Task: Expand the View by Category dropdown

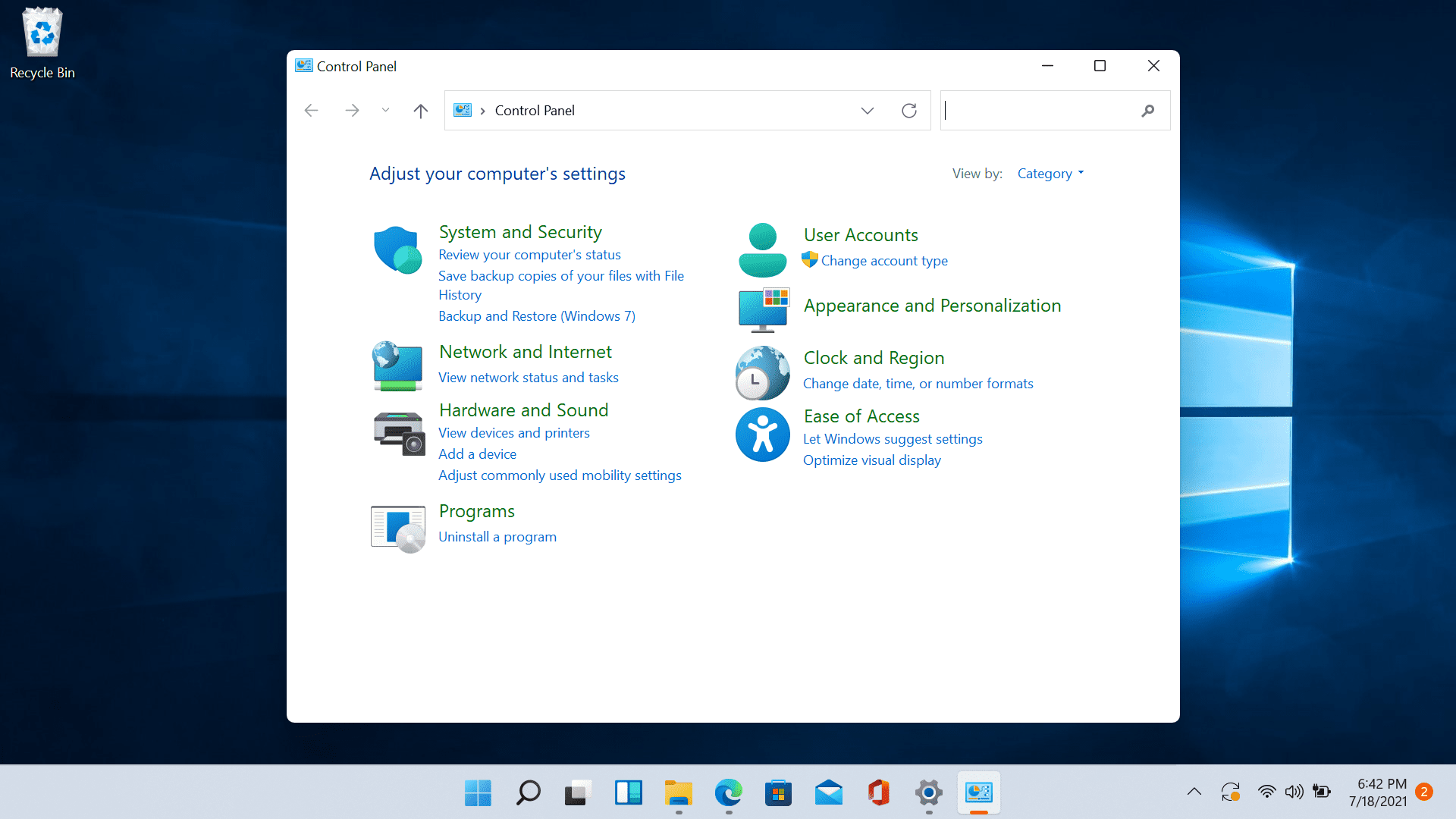Action: point(1050,173)
